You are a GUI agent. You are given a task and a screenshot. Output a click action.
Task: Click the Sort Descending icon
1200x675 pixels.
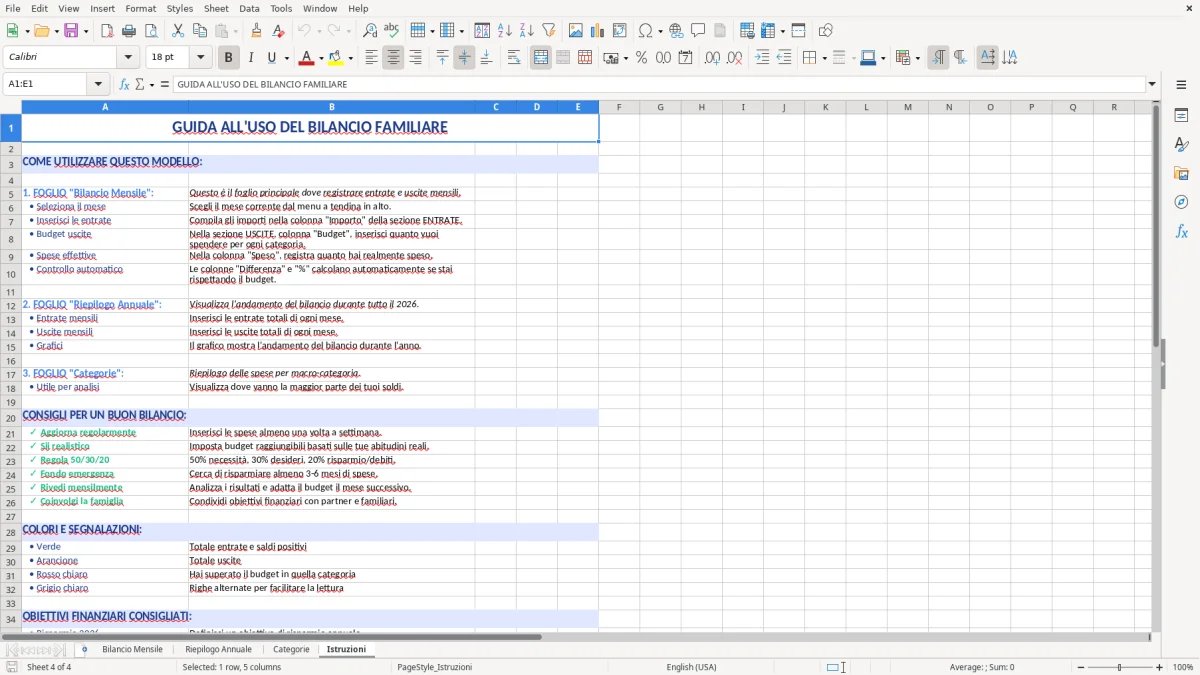(527, 31)
